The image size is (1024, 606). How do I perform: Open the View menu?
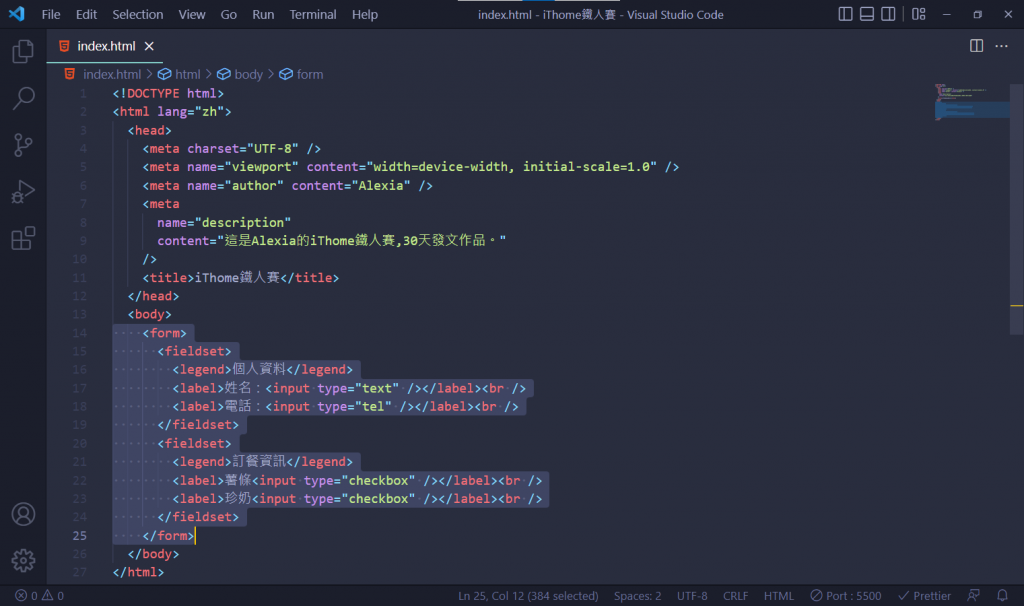click(x=192, y=14)
